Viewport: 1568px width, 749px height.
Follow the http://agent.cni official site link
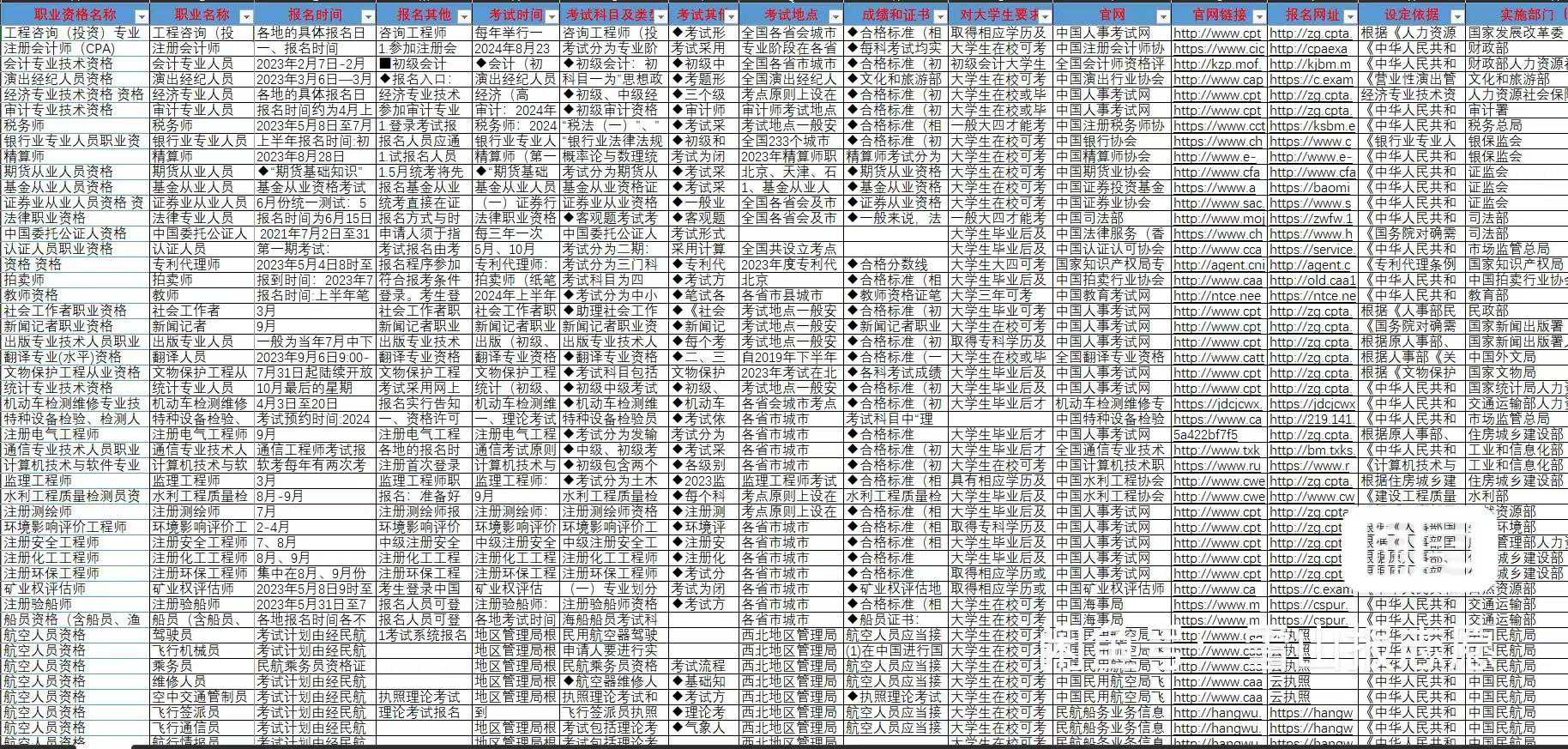1218,264
